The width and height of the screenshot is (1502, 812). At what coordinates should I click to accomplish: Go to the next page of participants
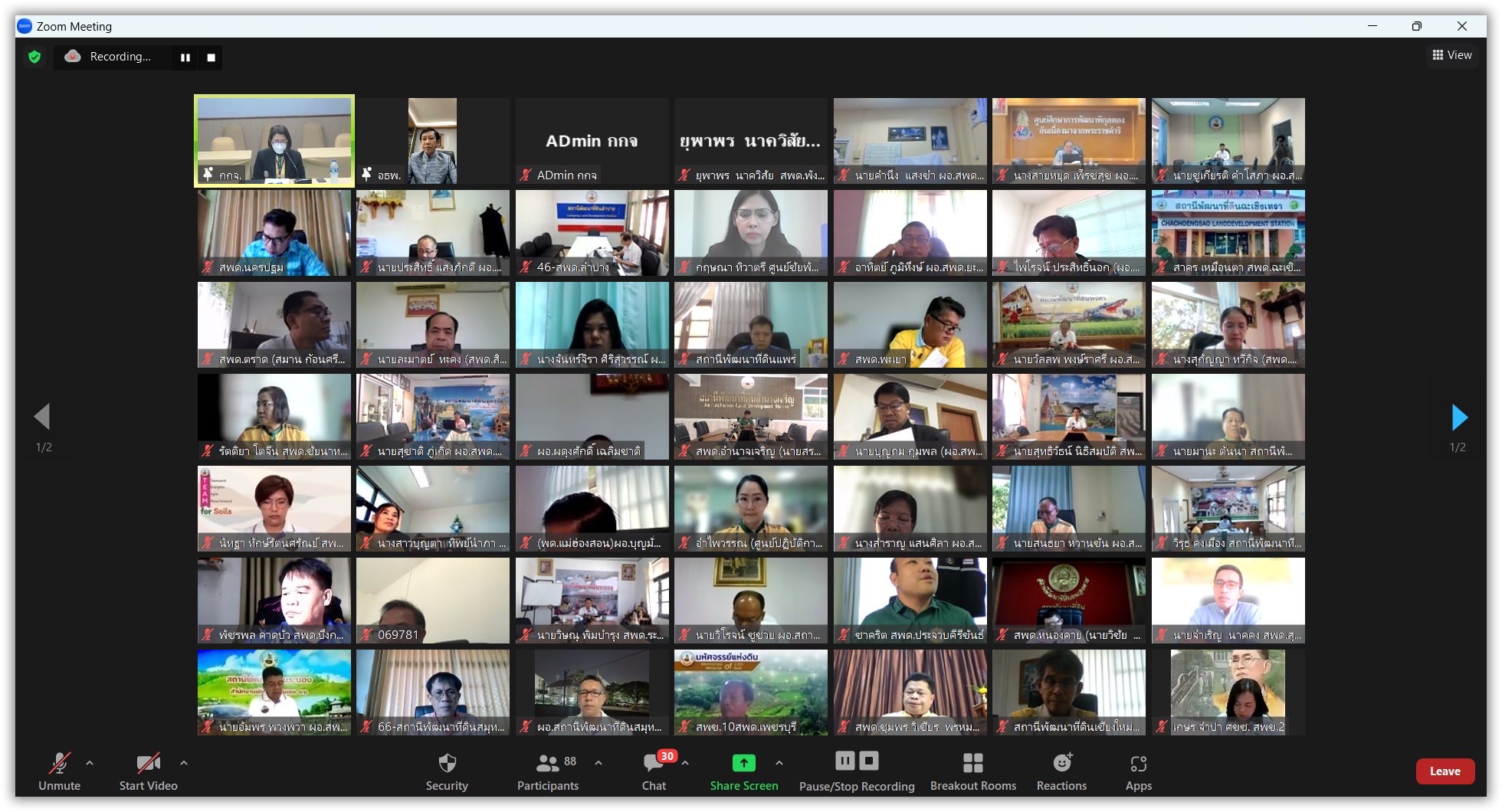point(1459,417)
